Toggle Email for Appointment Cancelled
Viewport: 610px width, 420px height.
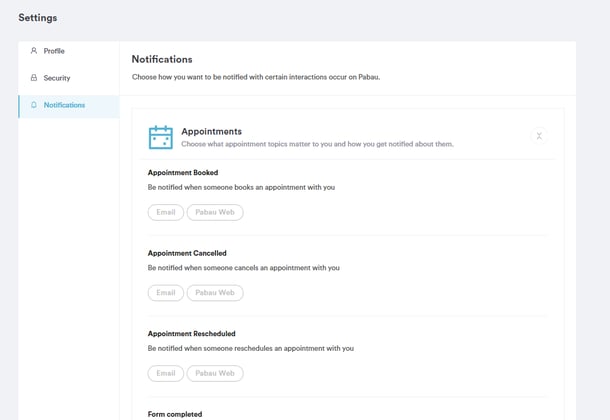coord(165,293)
